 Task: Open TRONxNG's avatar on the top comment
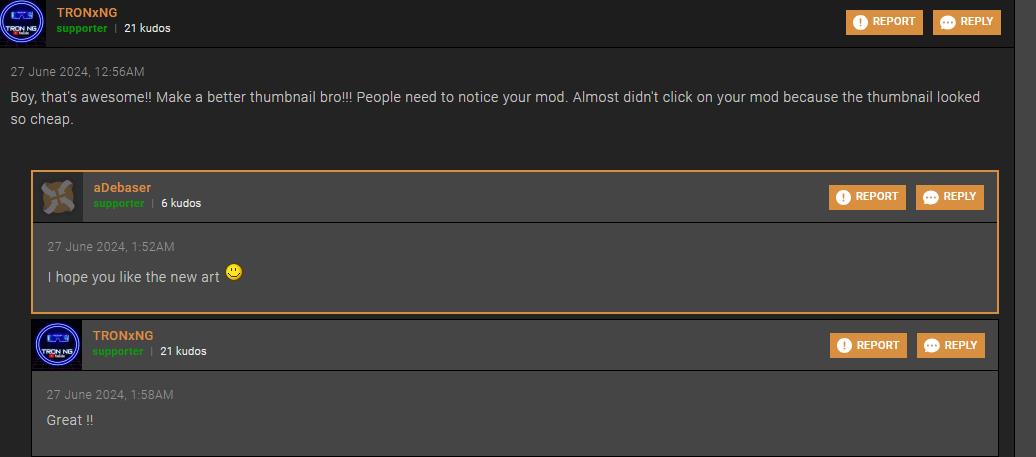[22, 22]
